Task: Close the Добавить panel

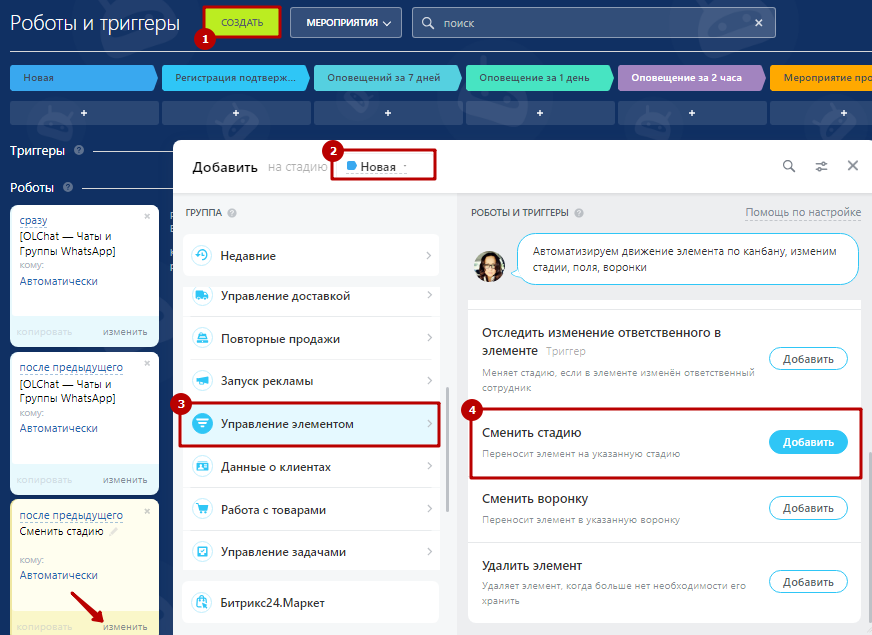Action: pos(853,166)
